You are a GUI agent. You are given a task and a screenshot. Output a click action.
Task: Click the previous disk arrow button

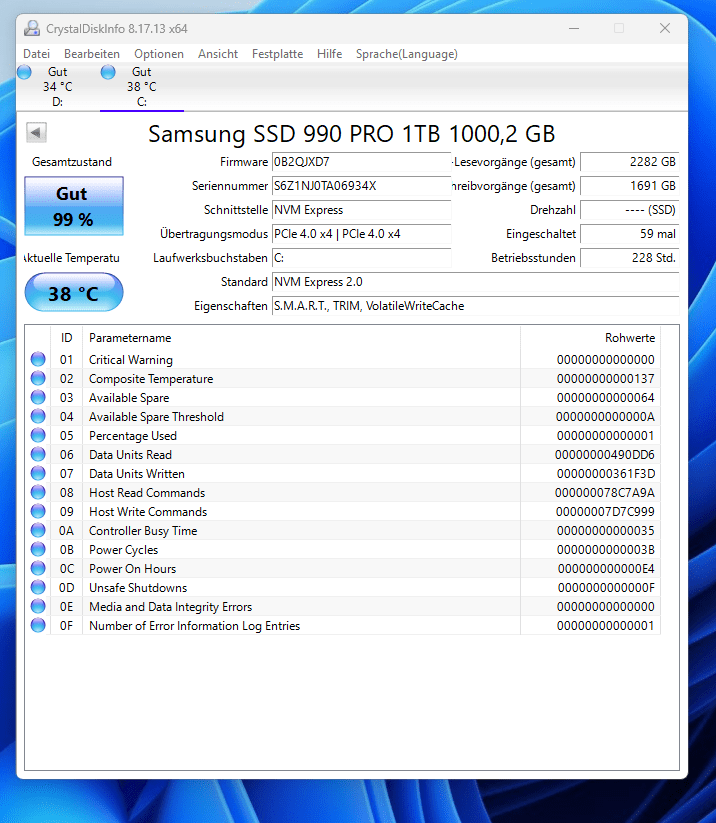(x=36, y=132)
